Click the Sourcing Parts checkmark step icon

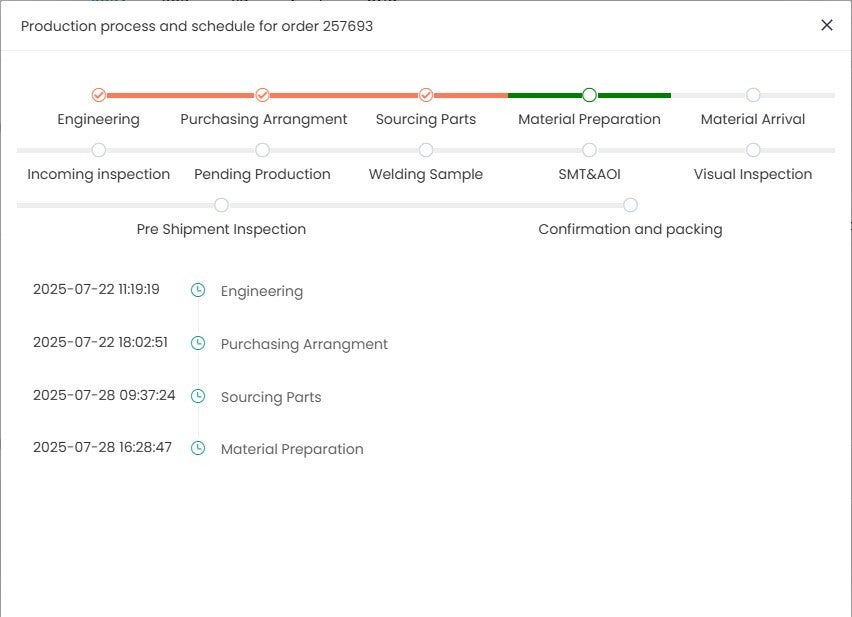(426, 95)
